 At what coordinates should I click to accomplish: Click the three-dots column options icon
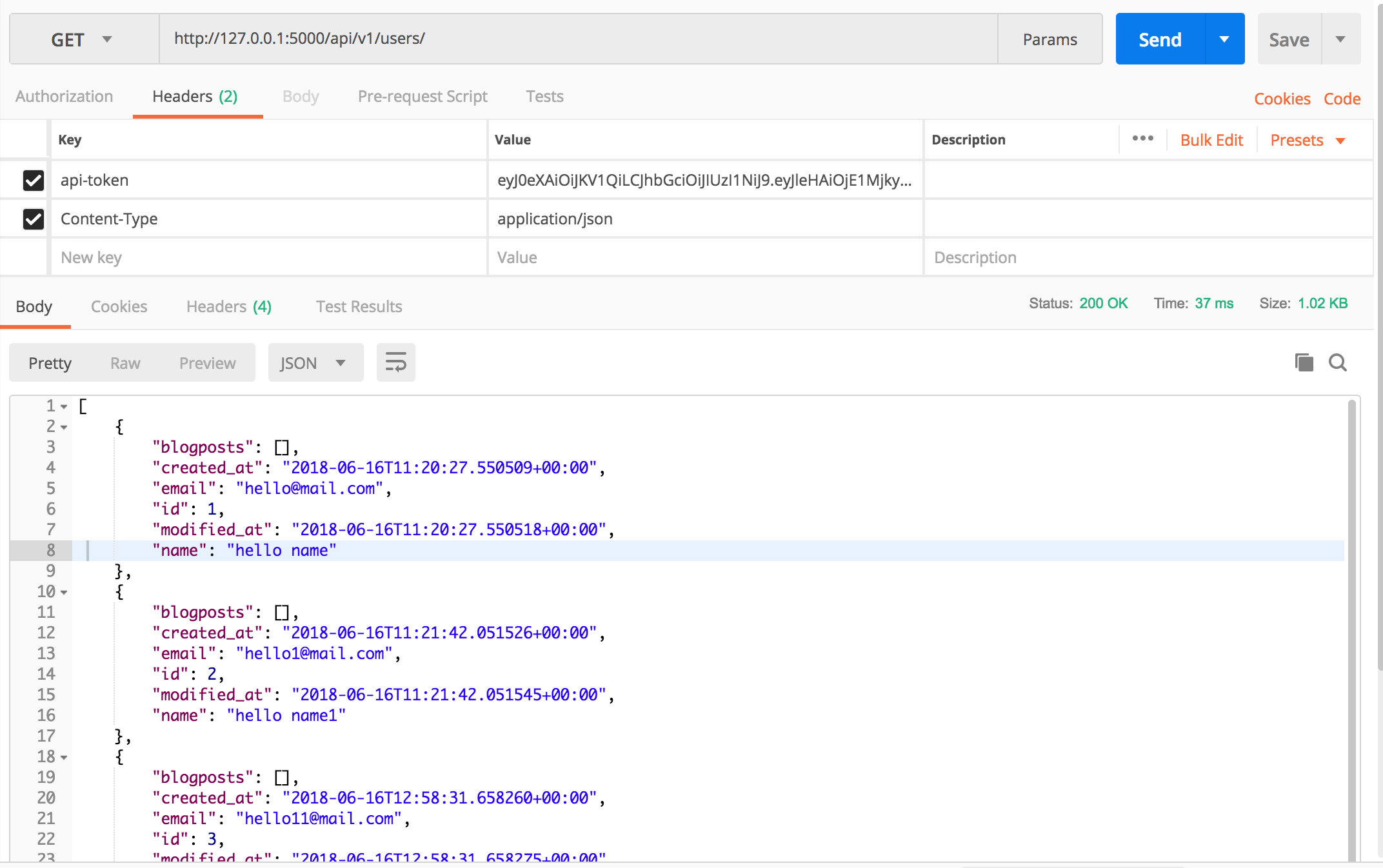tap(1142, 139)
